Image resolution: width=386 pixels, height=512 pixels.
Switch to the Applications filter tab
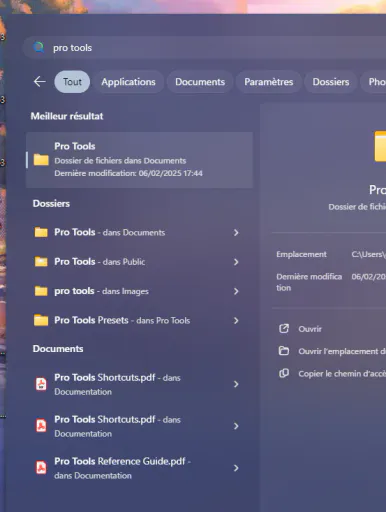[x=128, y=82]
